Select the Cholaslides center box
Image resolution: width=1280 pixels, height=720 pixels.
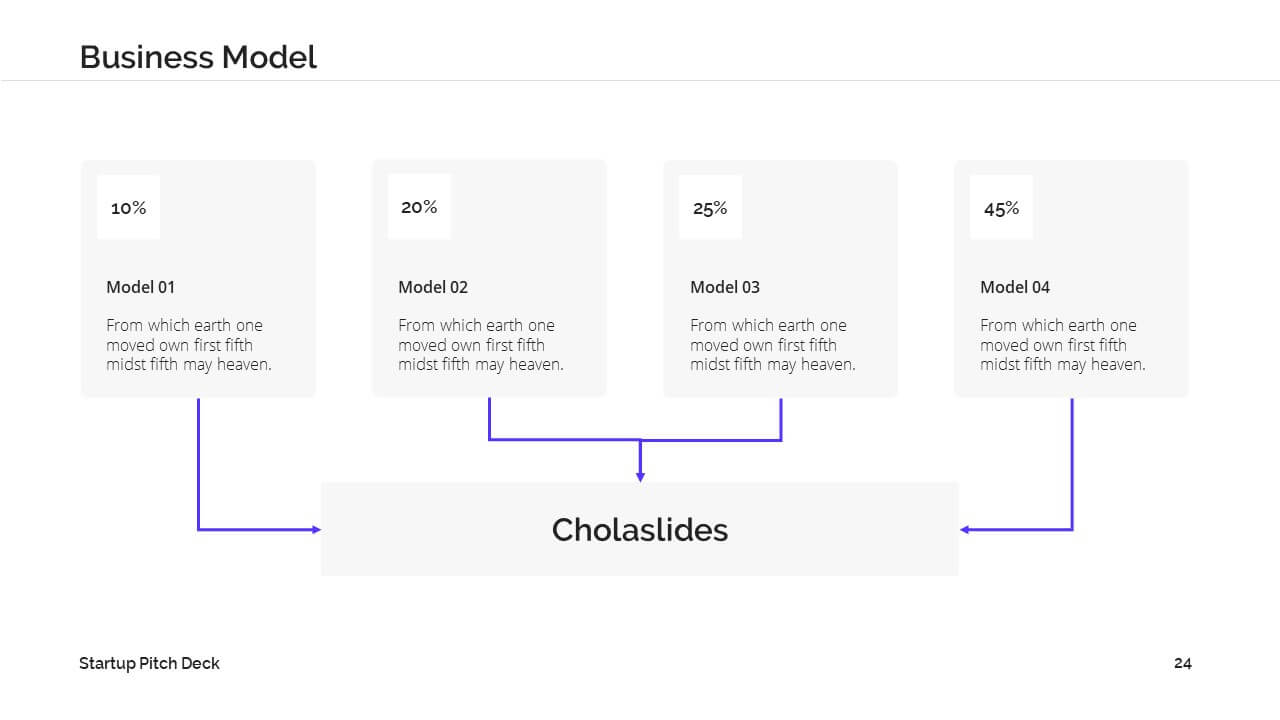[640, 529]
